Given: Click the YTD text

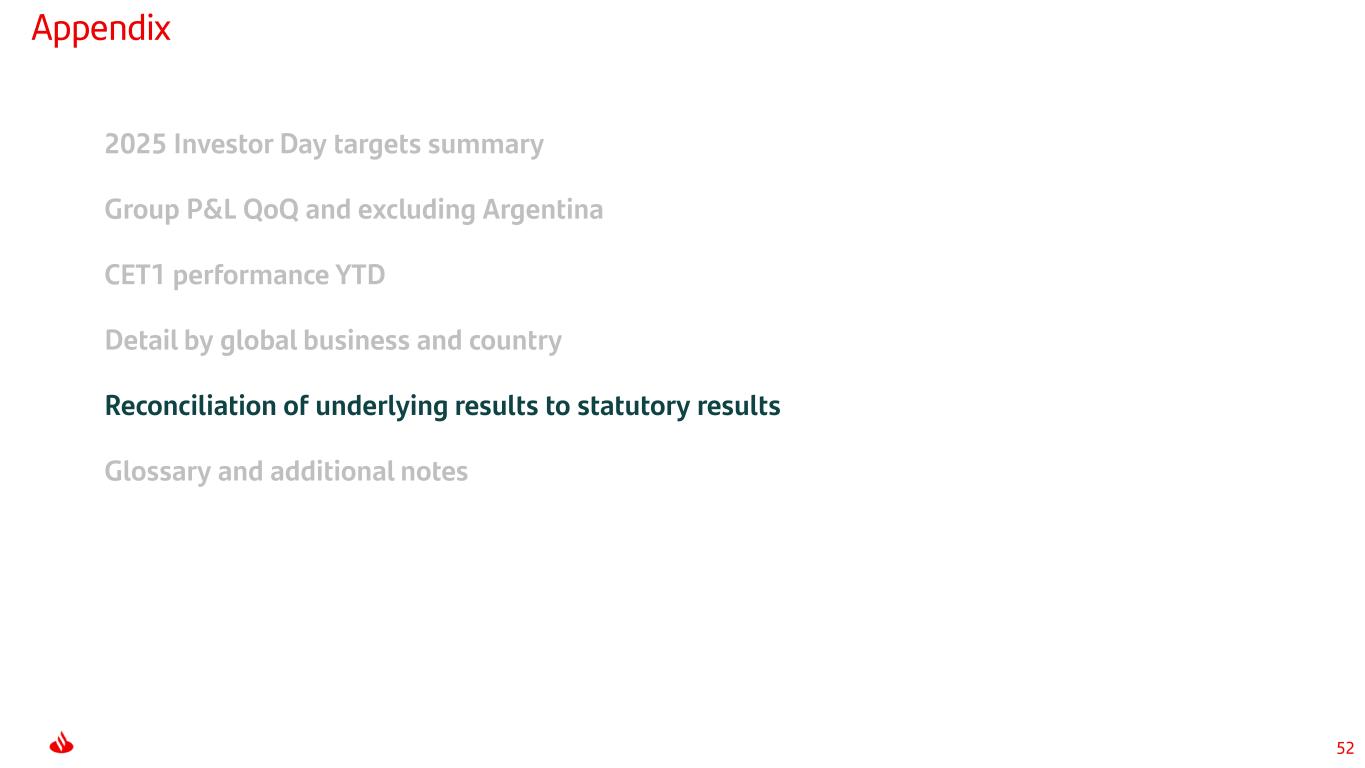Looking at the screenshot, I should [x=362, y=275].
